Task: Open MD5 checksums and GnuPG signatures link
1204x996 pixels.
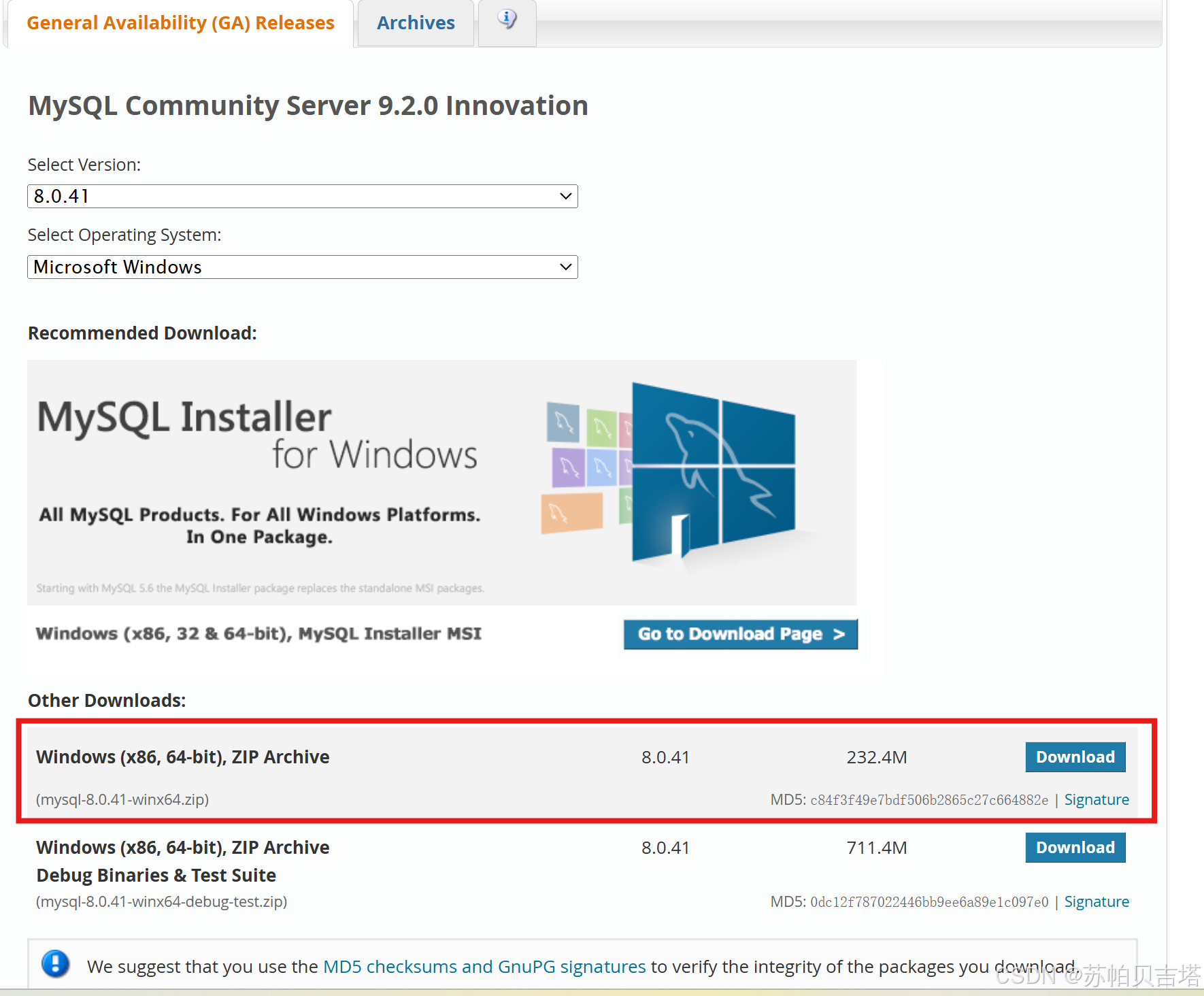Action: point(484,967)
